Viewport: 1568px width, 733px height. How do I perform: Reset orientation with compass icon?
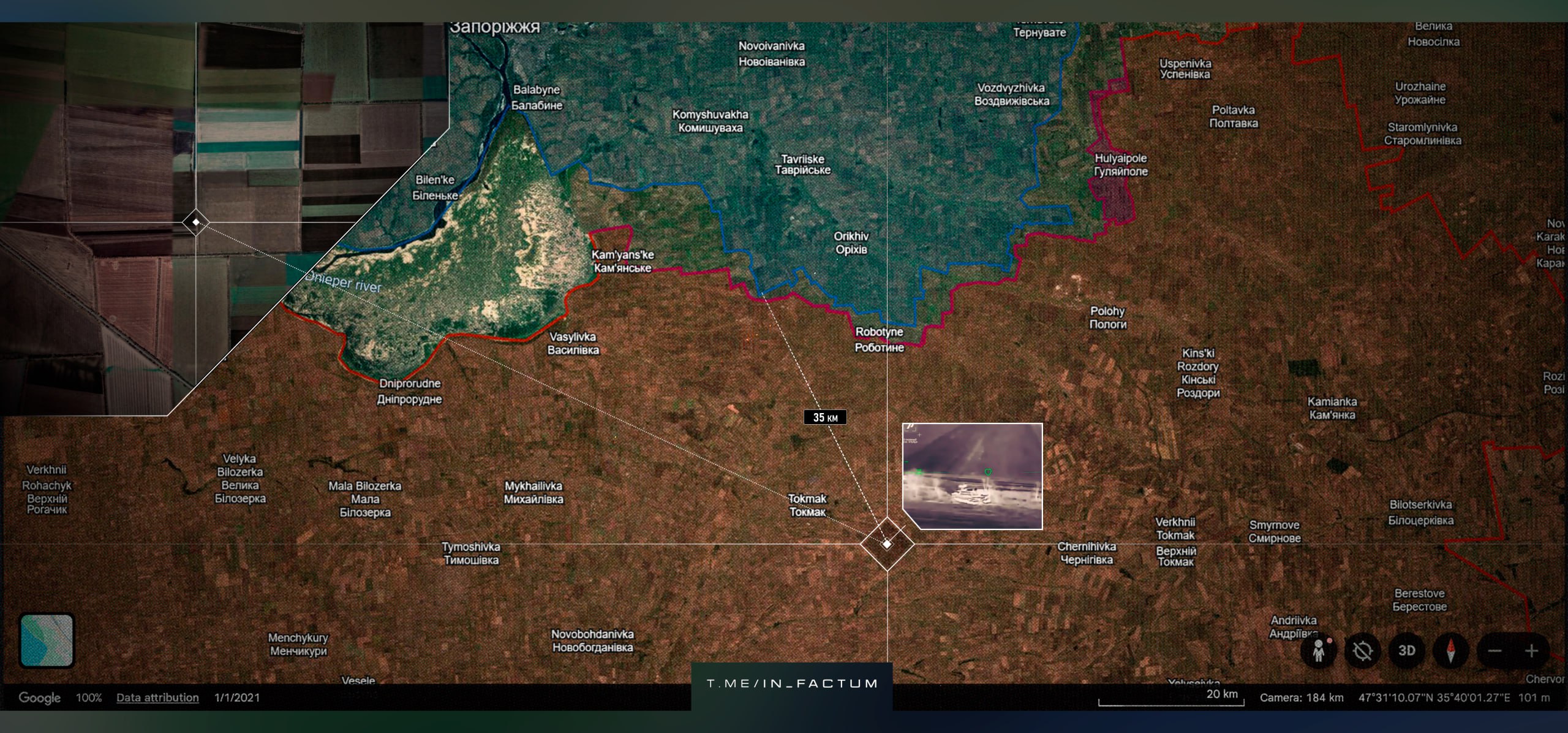1450,651
